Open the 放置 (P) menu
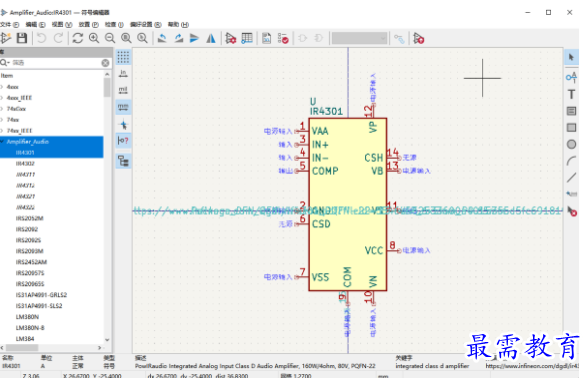This screenshot has width=588, height=378. (88, 24)
